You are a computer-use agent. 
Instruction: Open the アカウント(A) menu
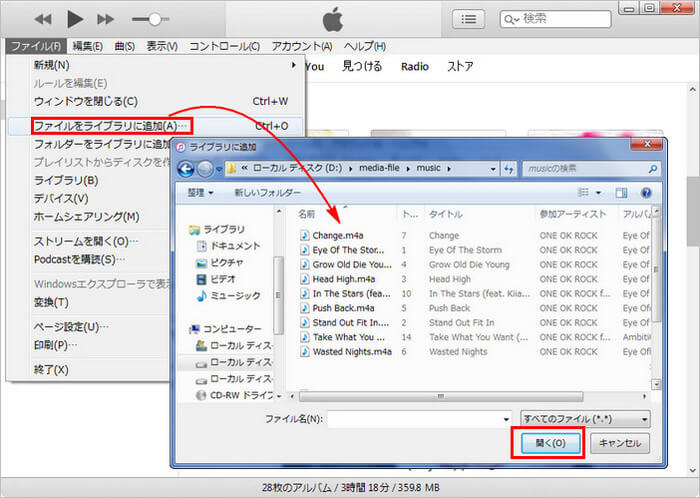tap(302, 46)
